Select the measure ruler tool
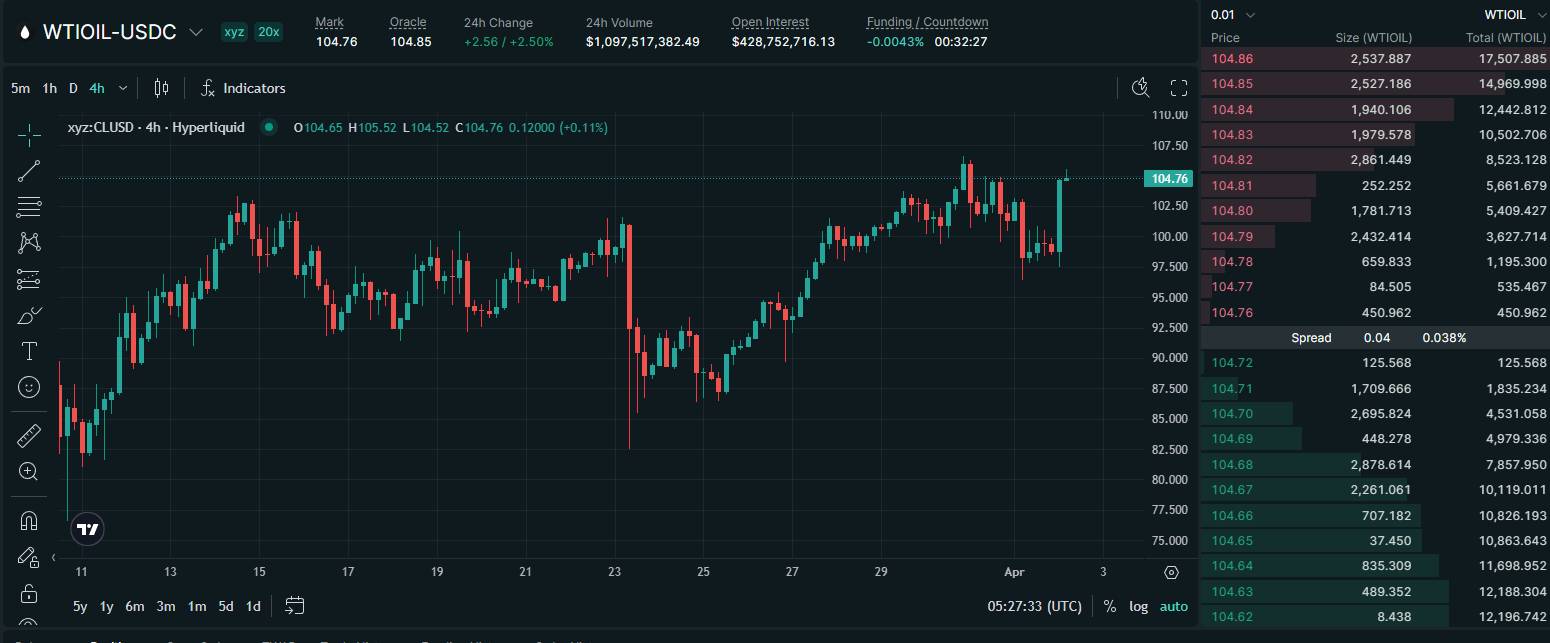 (x=28, y=435)
